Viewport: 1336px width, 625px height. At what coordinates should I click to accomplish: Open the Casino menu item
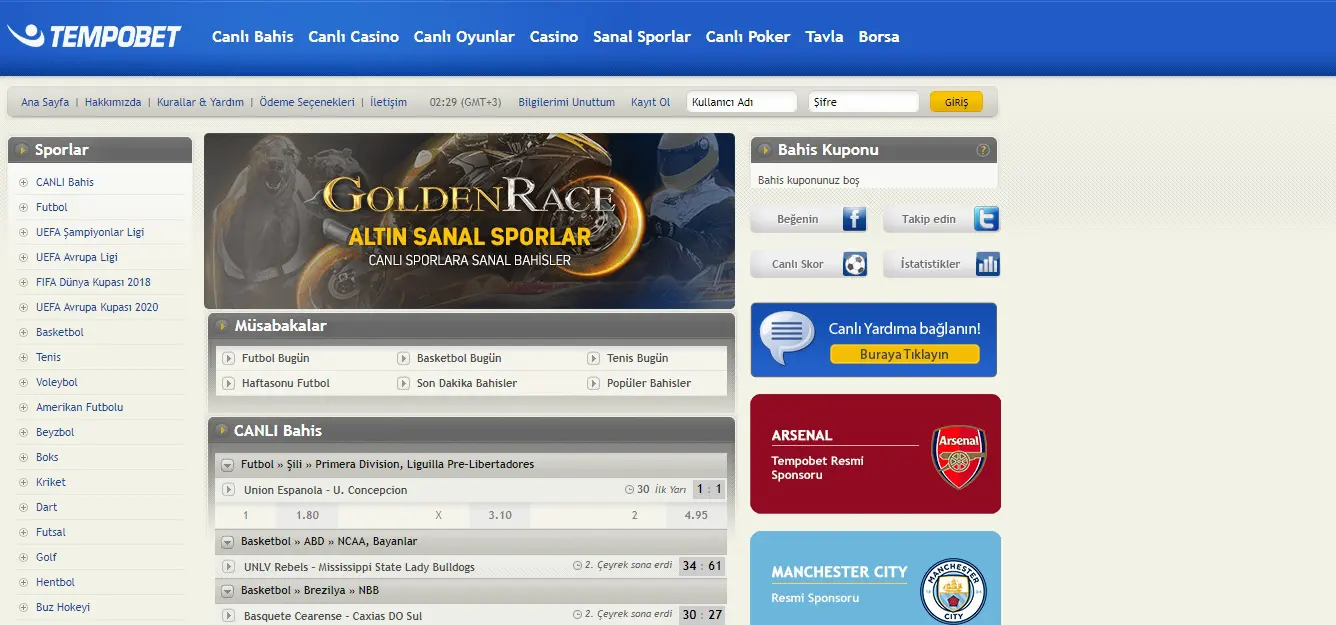coord(554,37)
